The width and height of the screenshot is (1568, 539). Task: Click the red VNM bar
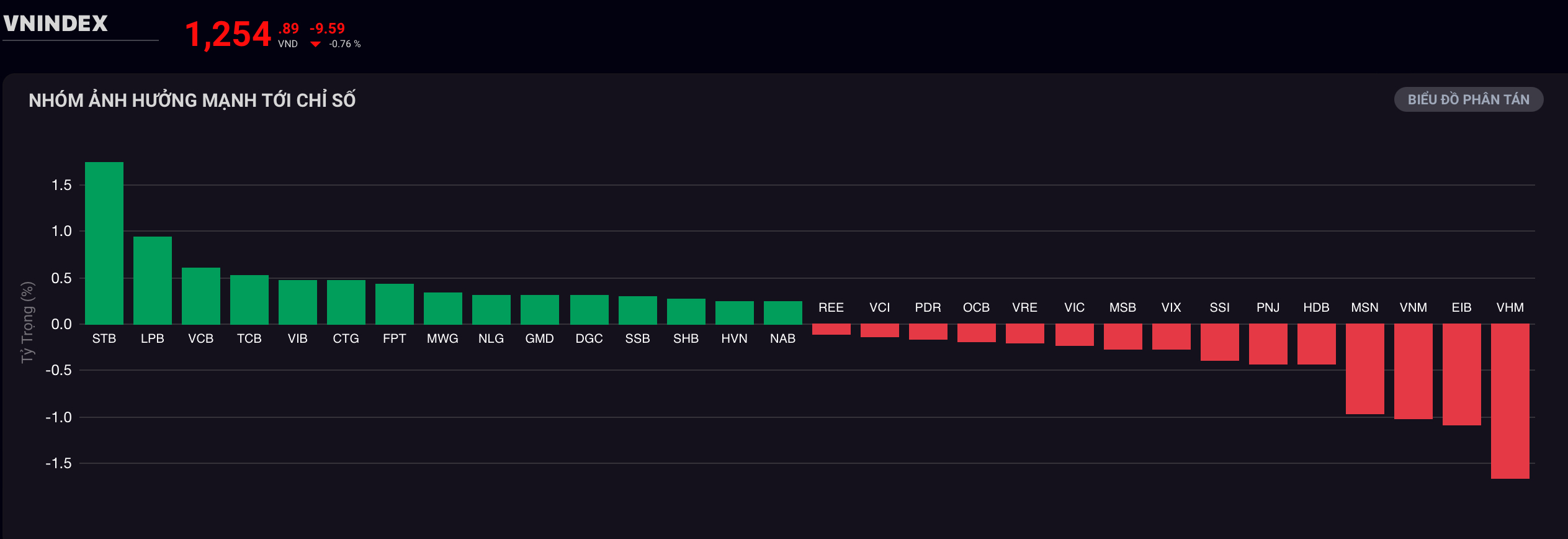[1413, 371]
